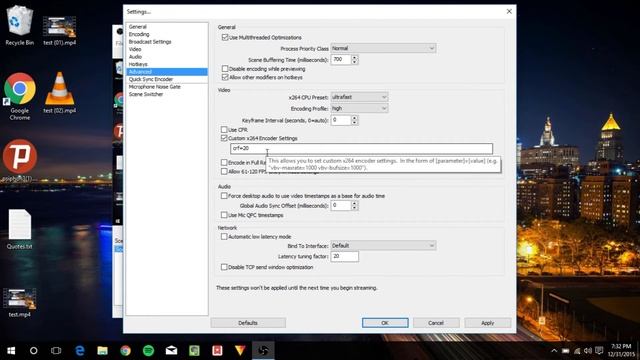
Task: Open Mail app from taskbar
Action: [171, 351]
